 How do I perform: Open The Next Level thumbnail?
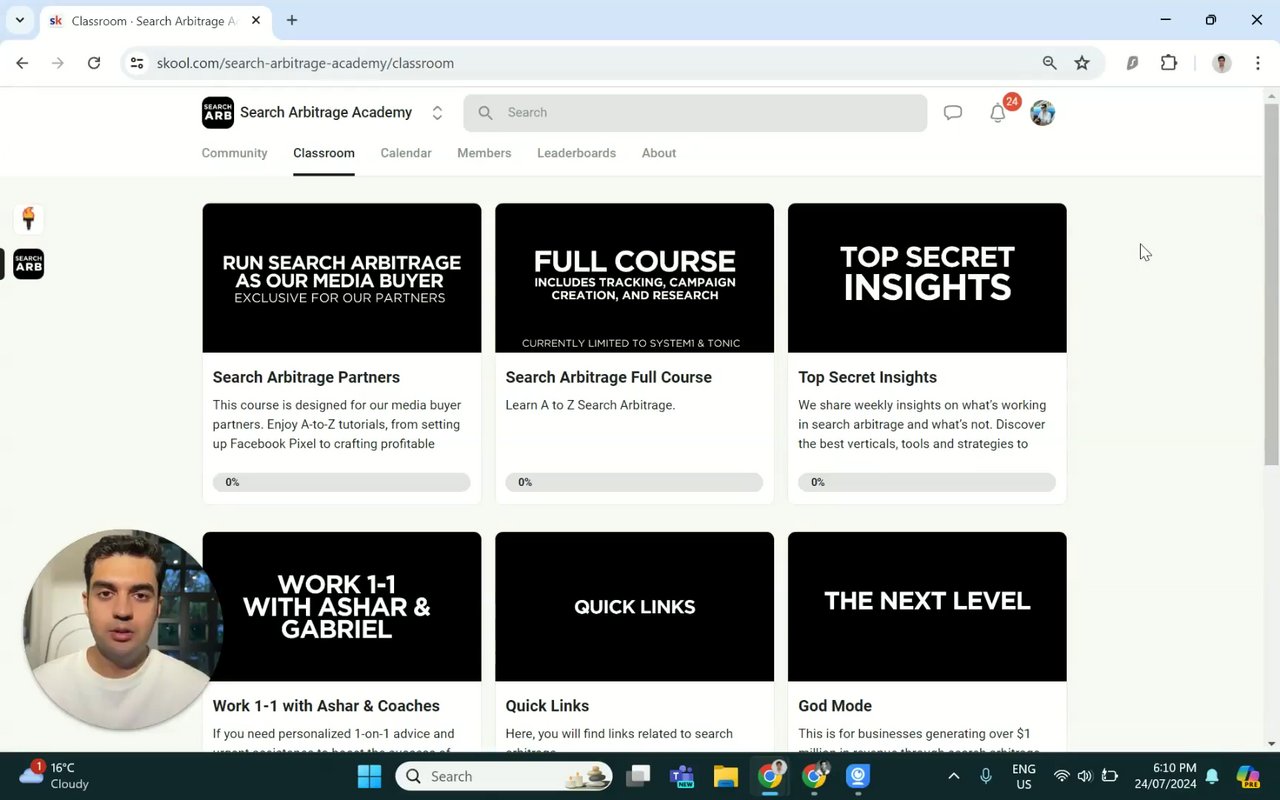[927, 607]
